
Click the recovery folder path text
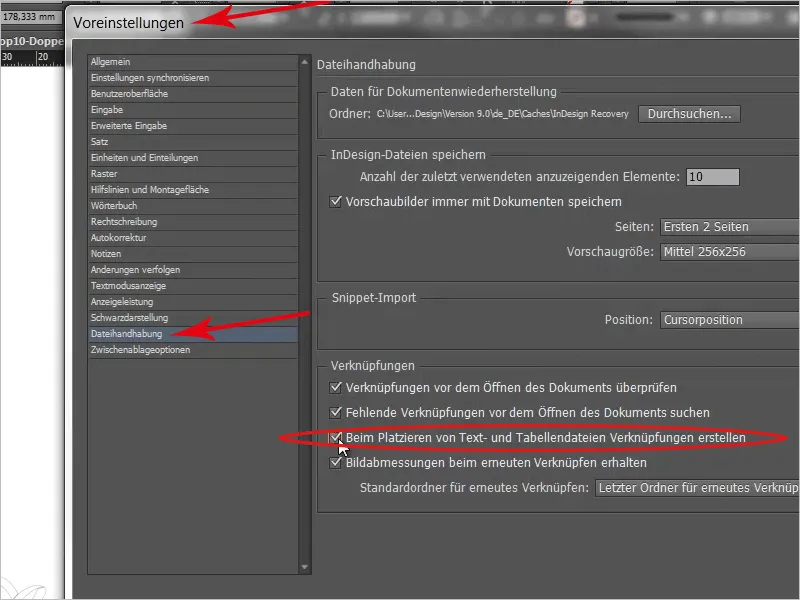[503, 114]
